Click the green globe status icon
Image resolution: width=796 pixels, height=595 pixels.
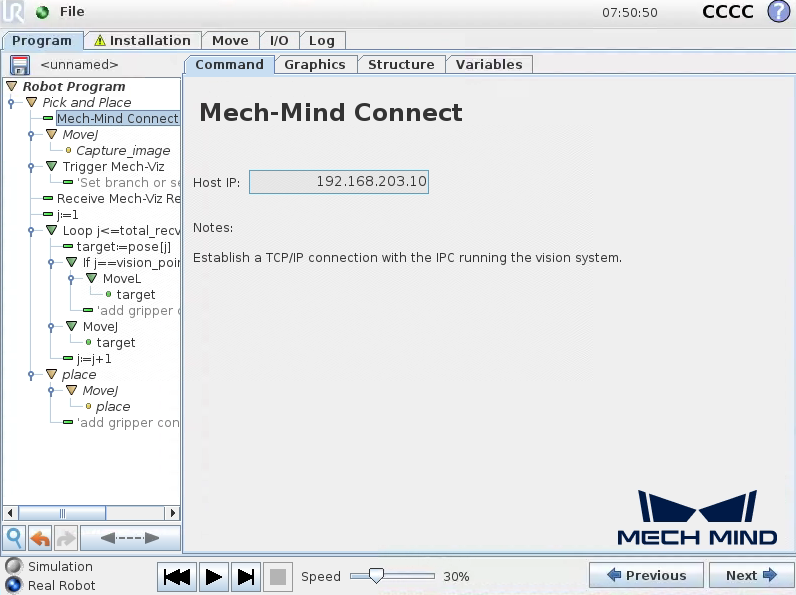[42, 12]
